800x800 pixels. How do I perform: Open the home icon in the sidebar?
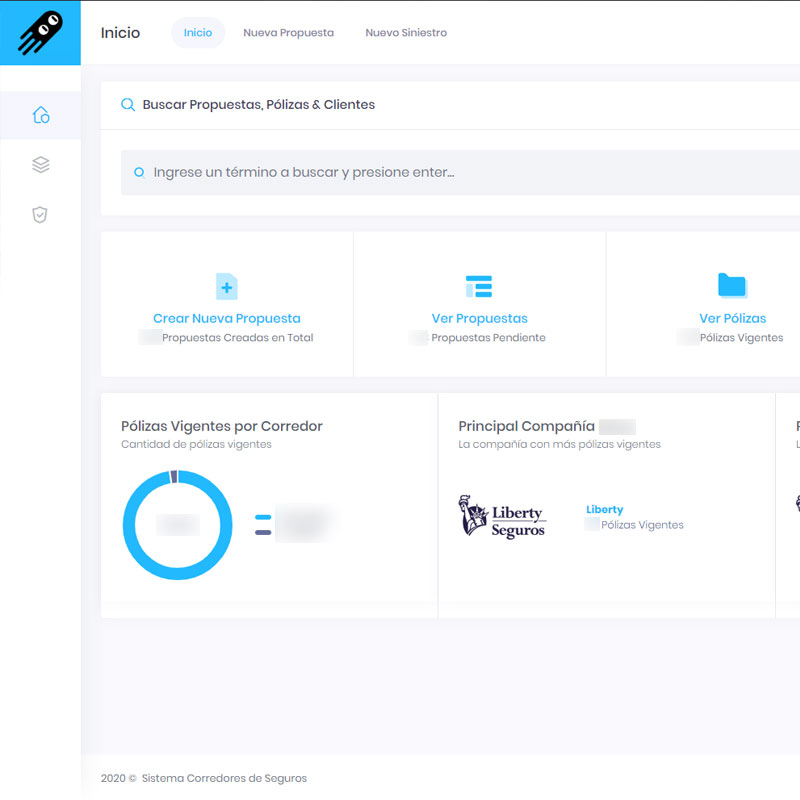pos(40,115)
